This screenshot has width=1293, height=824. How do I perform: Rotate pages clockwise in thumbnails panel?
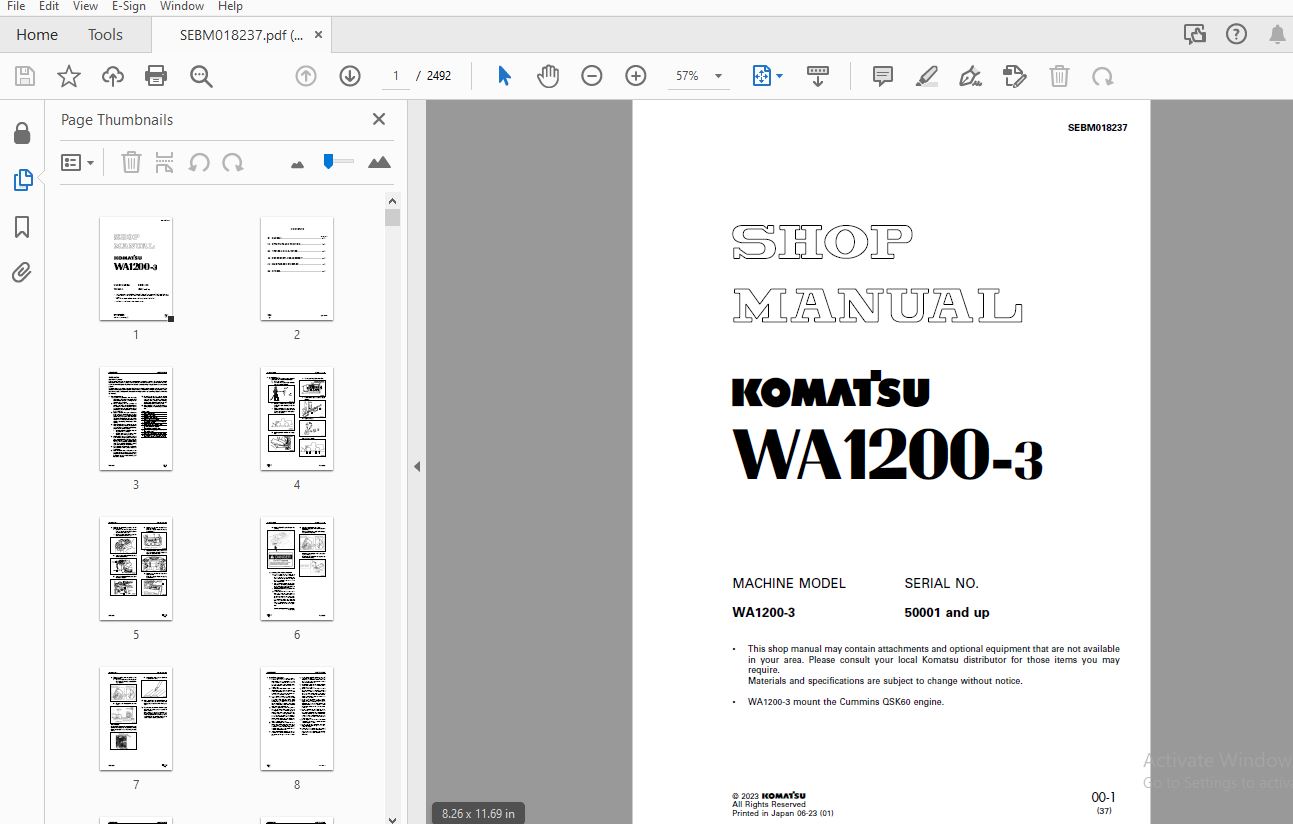233,162
